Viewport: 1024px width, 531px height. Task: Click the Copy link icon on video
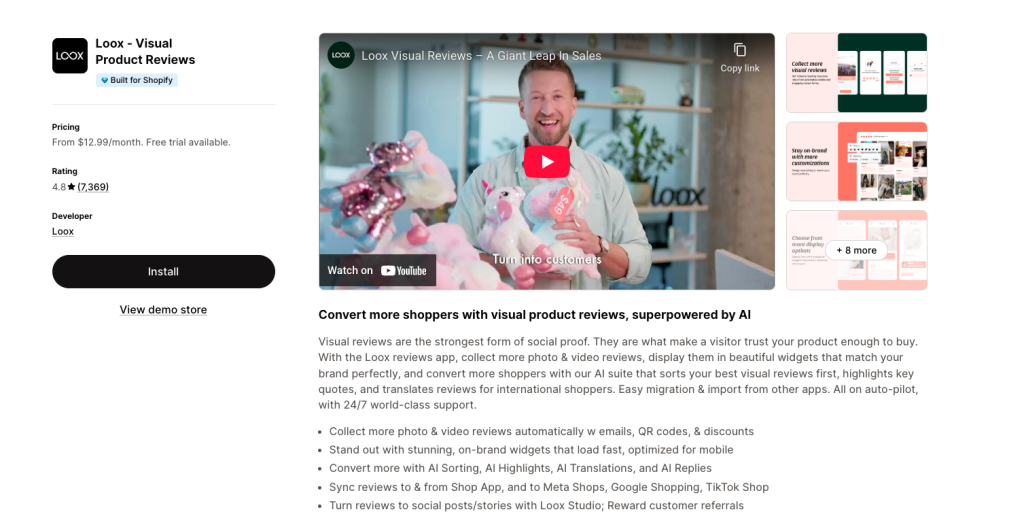point(739,50)
